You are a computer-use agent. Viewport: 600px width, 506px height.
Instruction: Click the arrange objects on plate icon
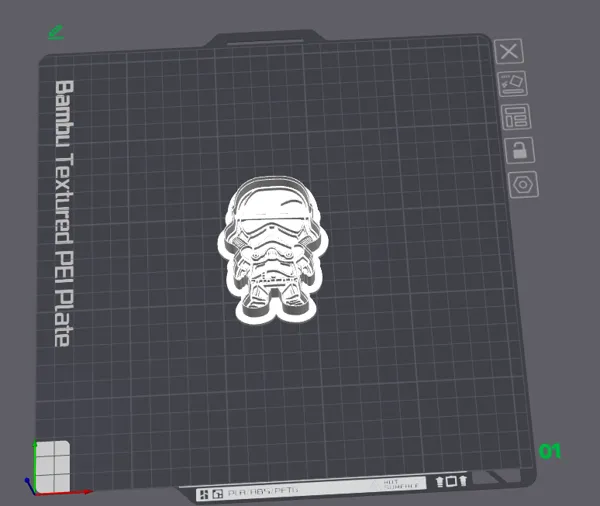516,117
